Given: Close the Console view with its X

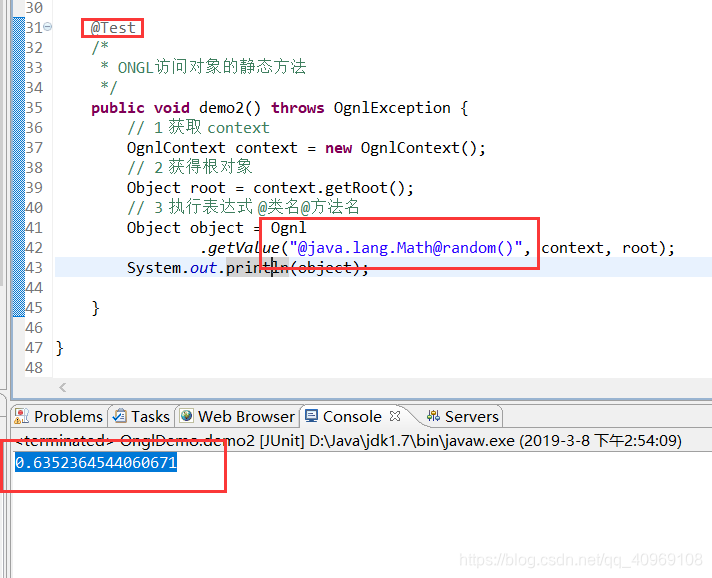Looking at the screenshot, I should [x=395, y=416].
